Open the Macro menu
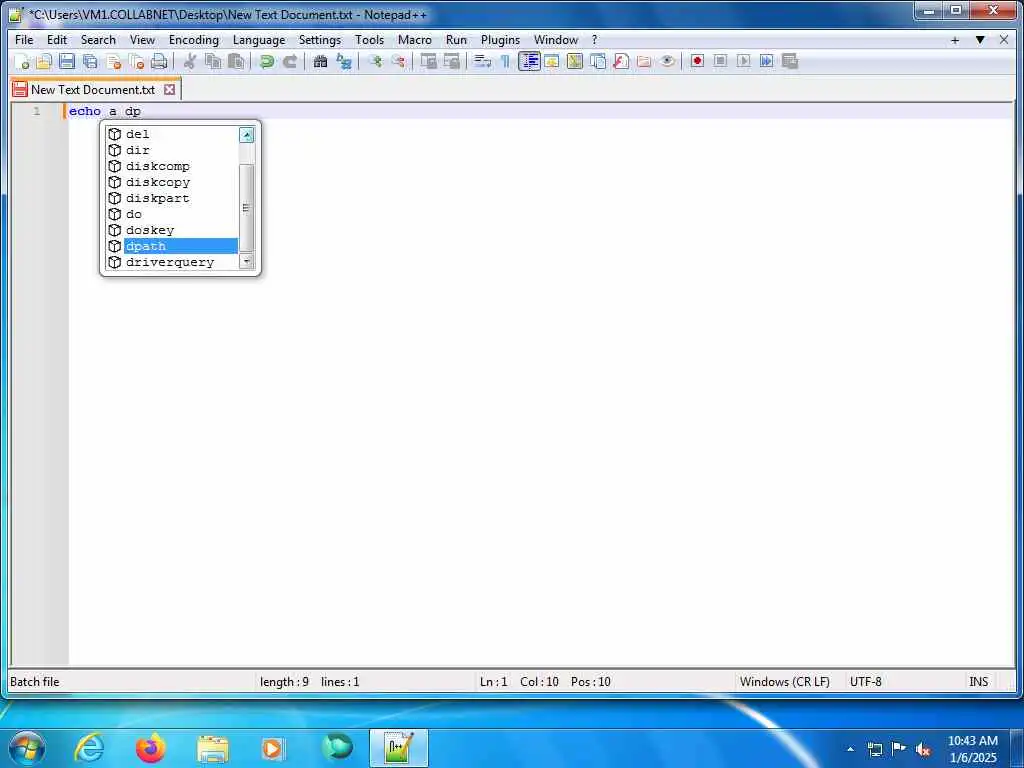Viewport: 1024px width, 768px height. [415, 40]
